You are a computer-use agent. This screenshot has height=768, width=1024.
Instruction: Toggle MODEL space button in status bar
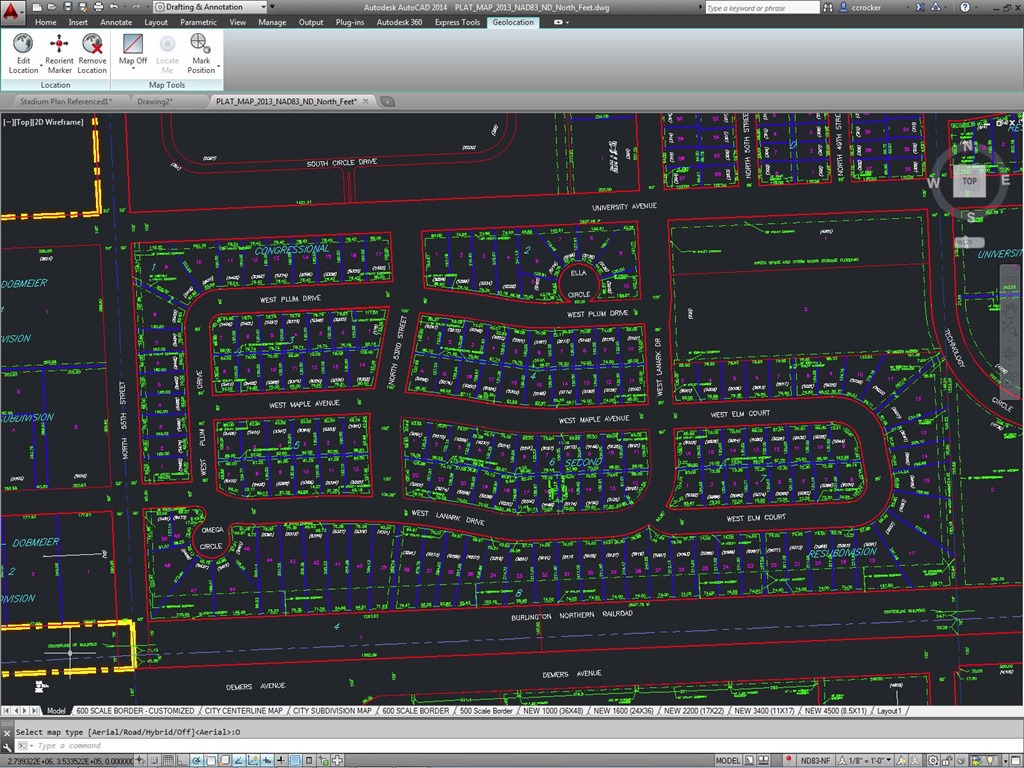728,760
